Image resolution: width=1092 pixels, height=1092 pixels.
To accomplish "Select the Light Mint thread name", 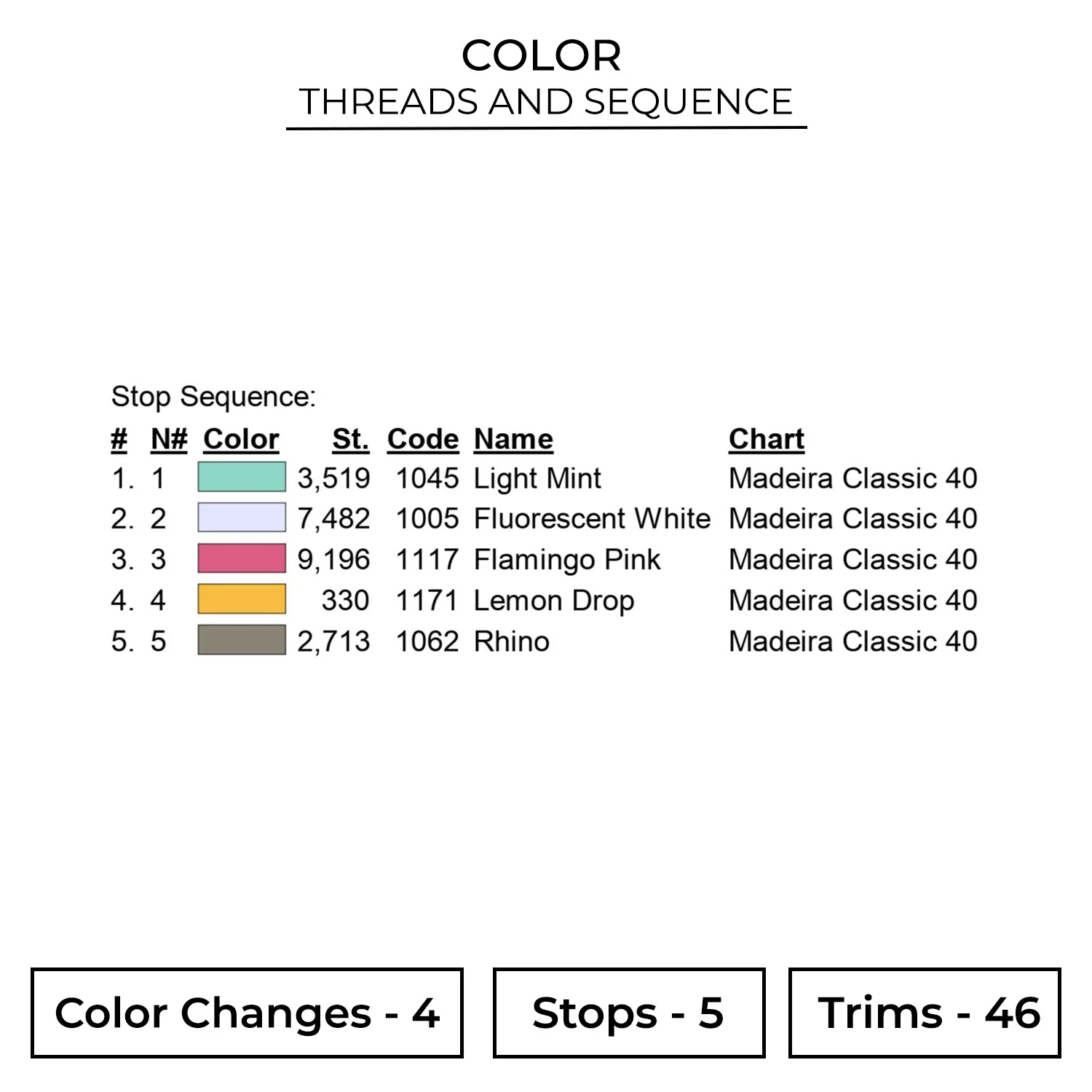I will (537, 479).
